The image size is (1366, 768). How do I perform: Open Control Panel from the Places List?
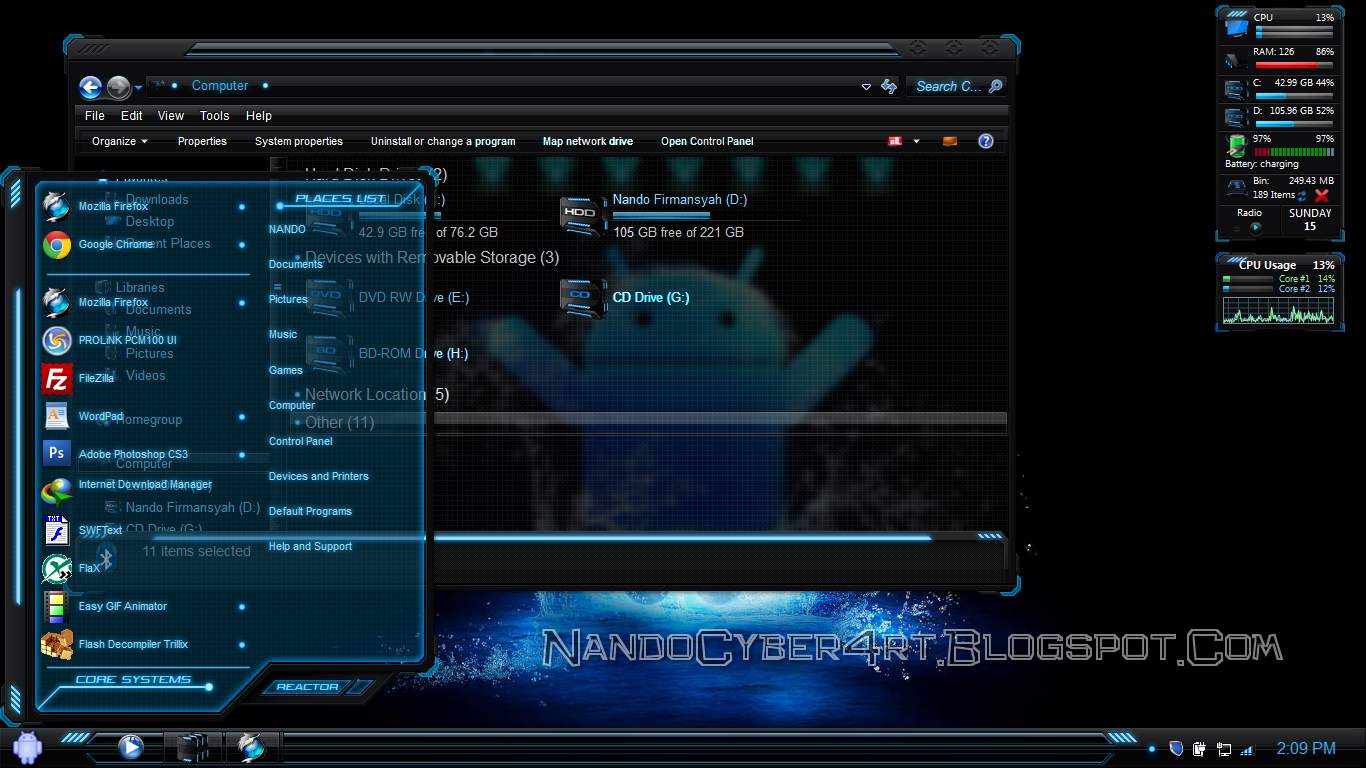tap(301, 441)
